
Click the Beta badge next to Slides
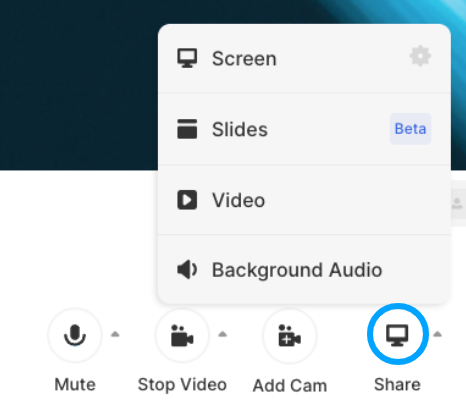410,129
